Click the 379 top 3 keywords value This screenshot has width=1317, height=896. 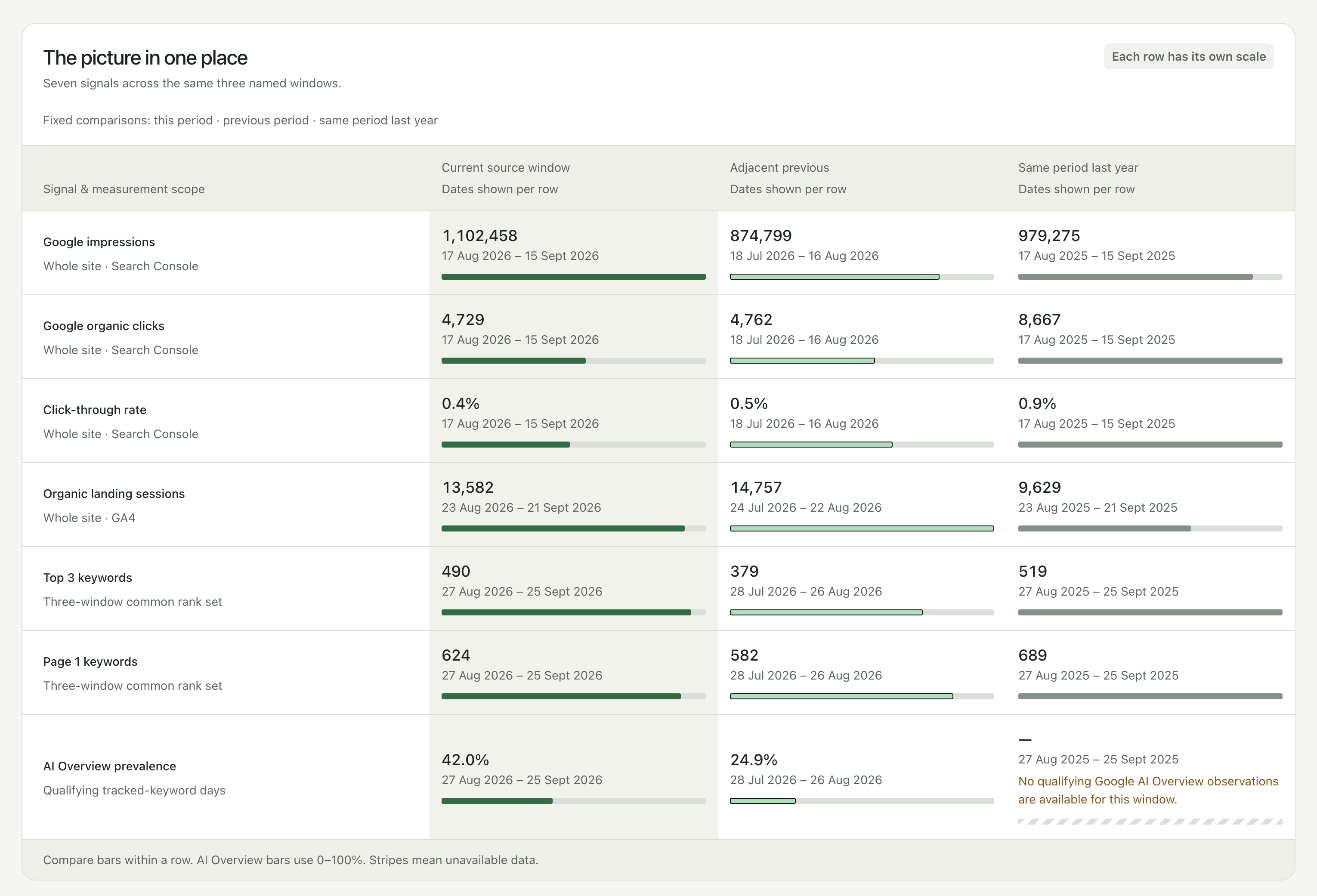tap(744, 571)
